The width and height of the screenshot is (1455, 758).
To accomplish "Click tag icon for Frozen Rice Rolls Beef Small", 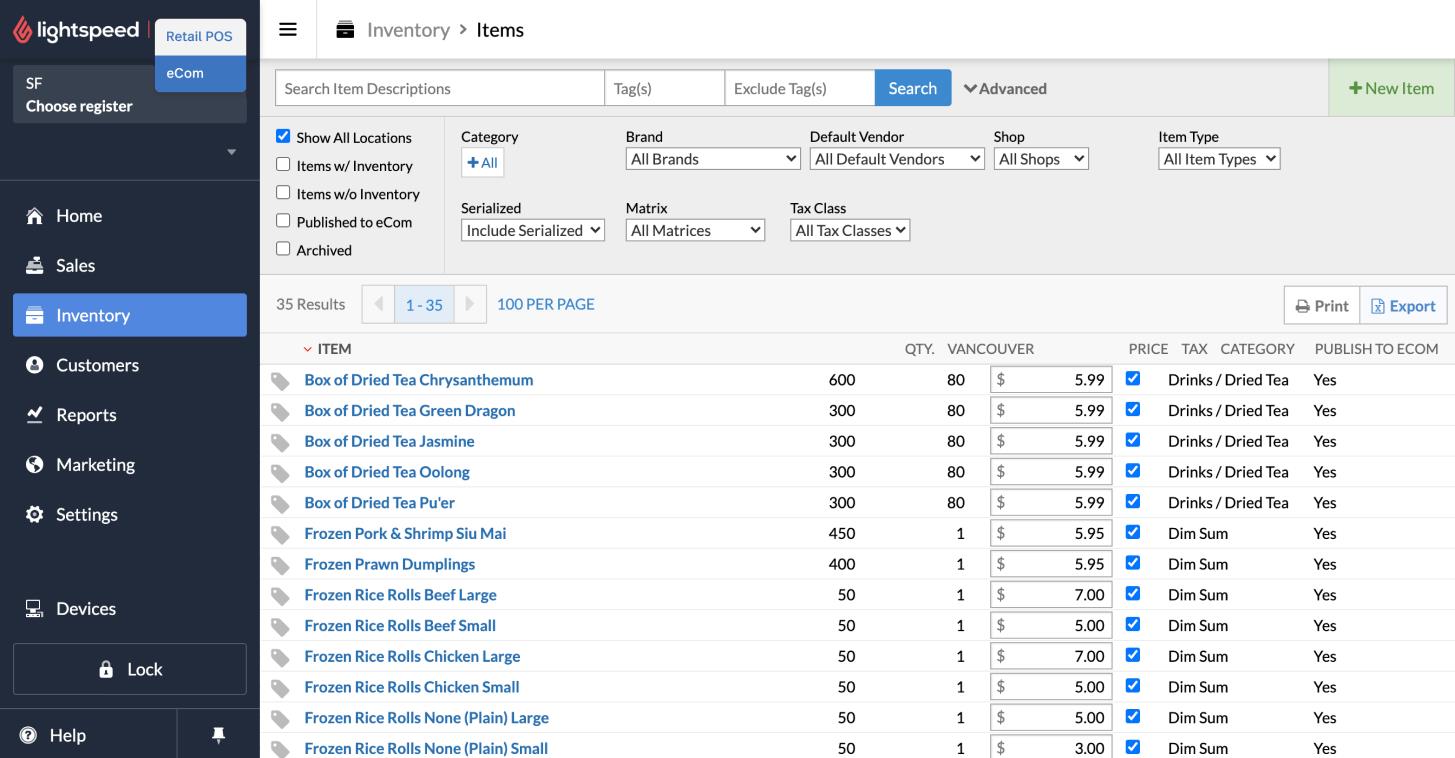I will point(281,627).
